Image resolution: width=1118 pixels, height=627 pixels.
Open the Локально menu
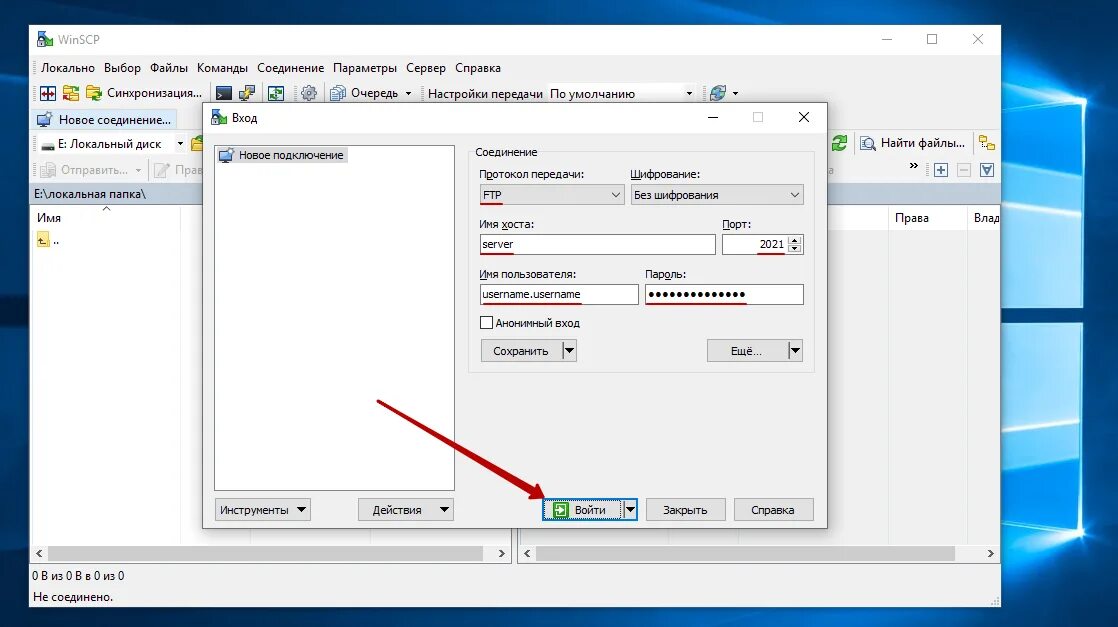(x=68, y=68)
